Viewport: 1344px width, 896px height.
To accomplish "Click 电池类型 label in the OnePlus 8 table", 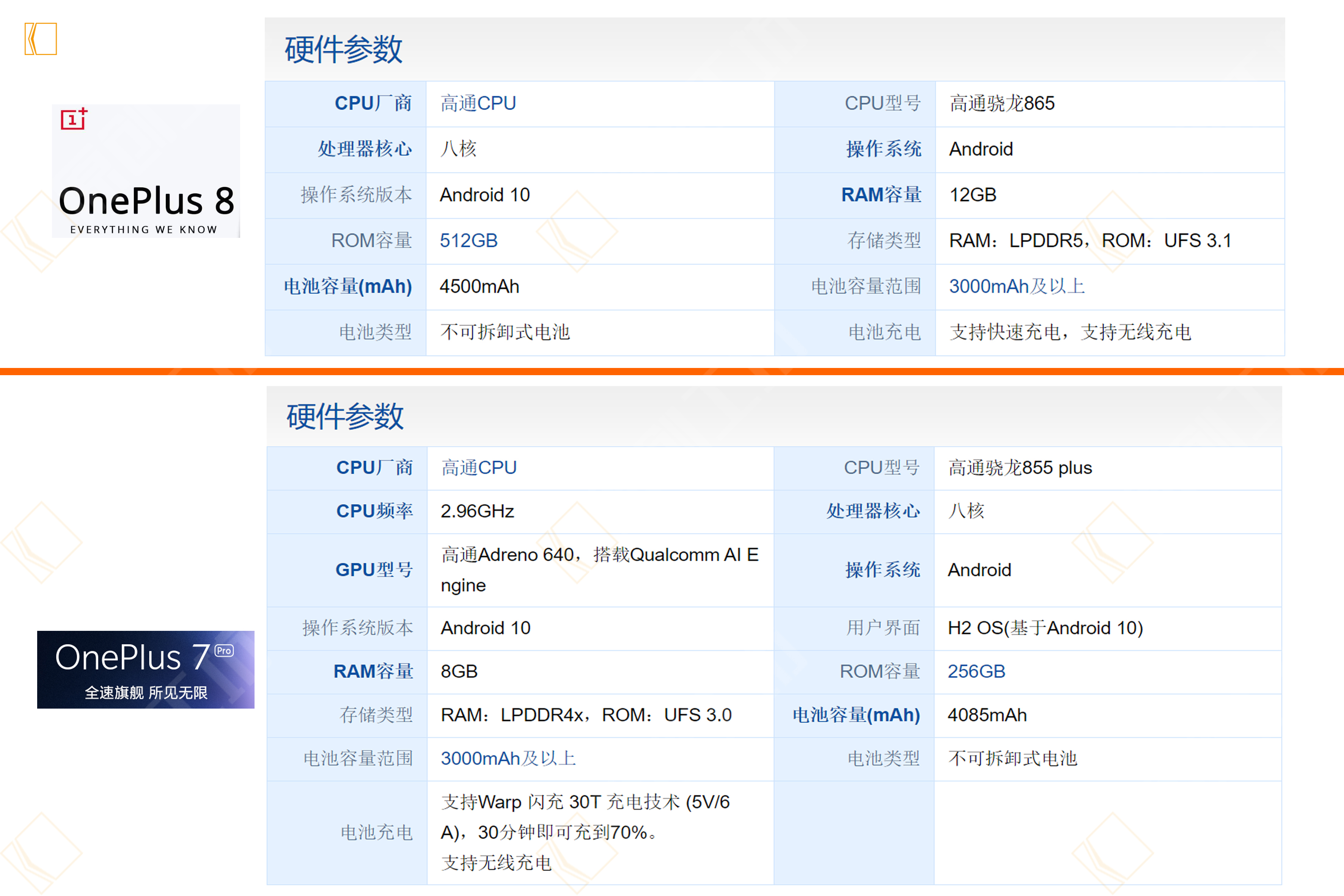I will click(x=376, y=332).
